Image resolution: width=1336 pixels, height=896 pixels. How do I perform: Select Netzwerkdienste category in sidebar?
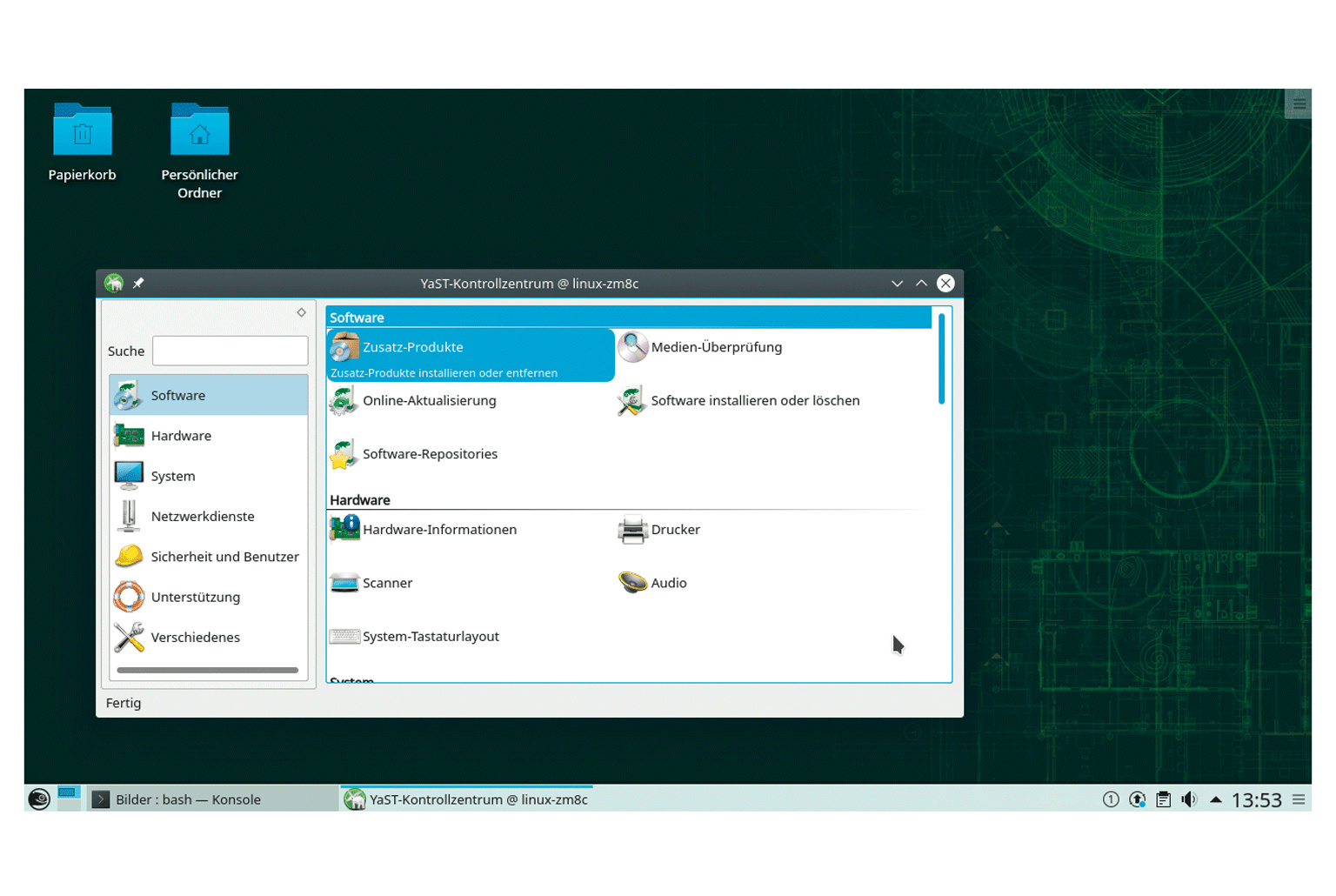pos(203,517)
